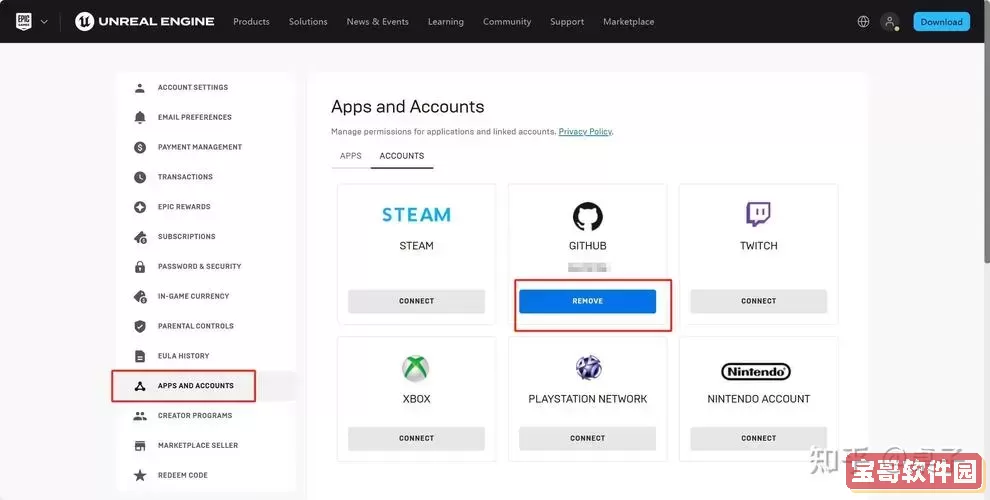Open Parental Controls in sidebar
The height and width of the screenshot is (500, 990).
[x=196, y=326]
